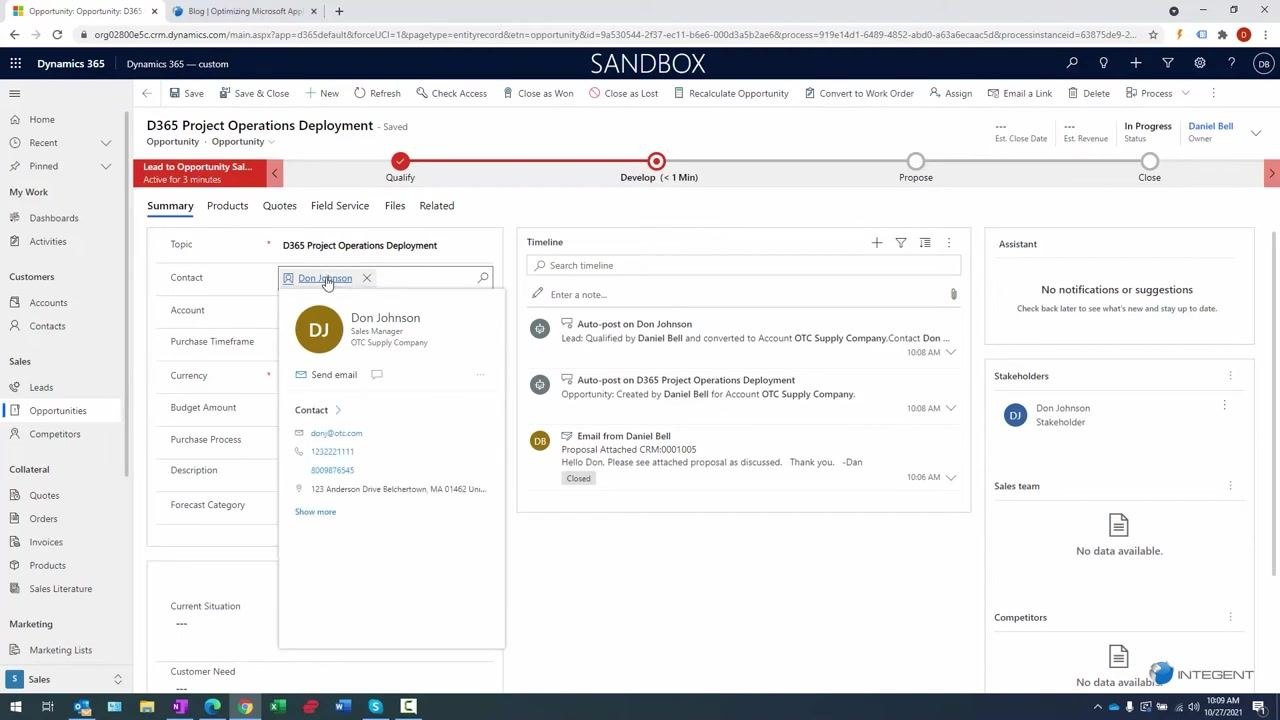Attach a file using the paperclip icon
This screenshot has width=1280, height=720.
pyautogui.click(x=953, y=294)
